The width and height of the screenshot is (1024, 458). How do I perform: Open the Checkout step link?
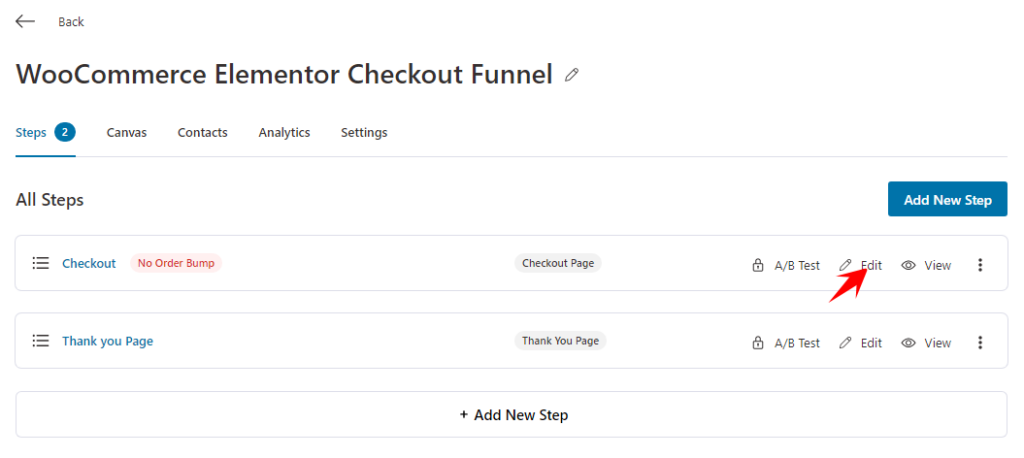(x=89, y=263)
